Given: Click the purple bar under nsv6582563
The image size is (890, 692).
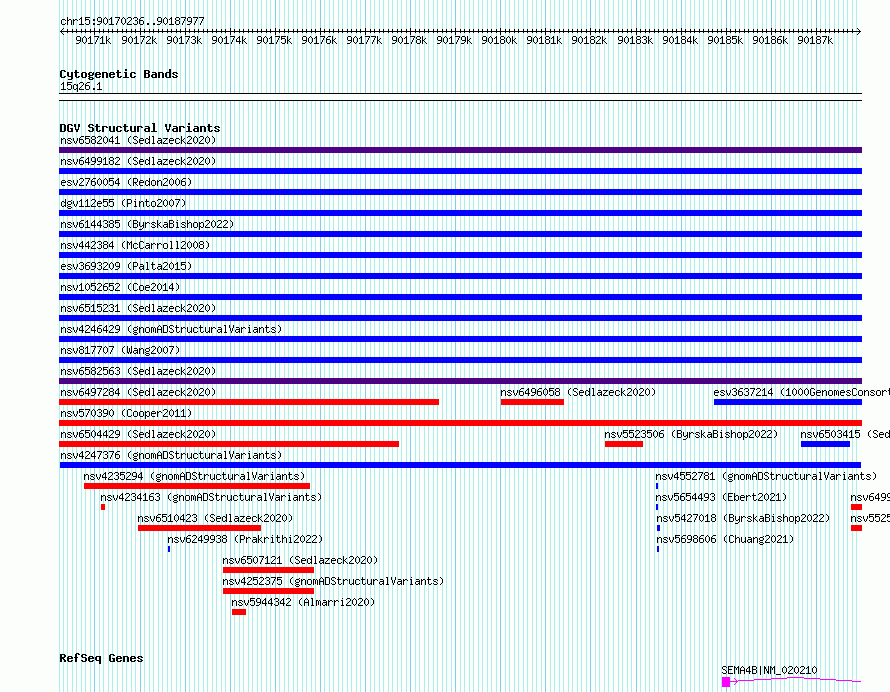Looking at the screenshot, I should (460, 381).
